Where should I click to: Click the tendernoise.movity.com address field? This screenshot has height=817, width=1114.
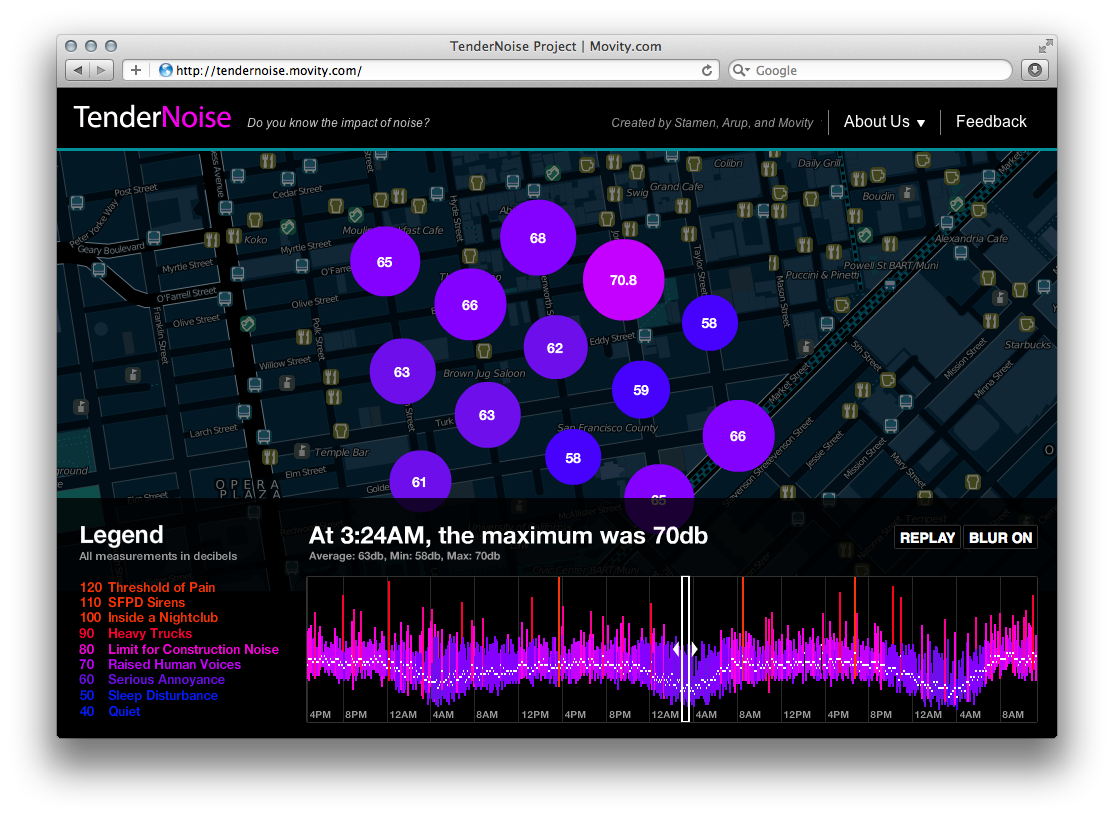[430, 70]
